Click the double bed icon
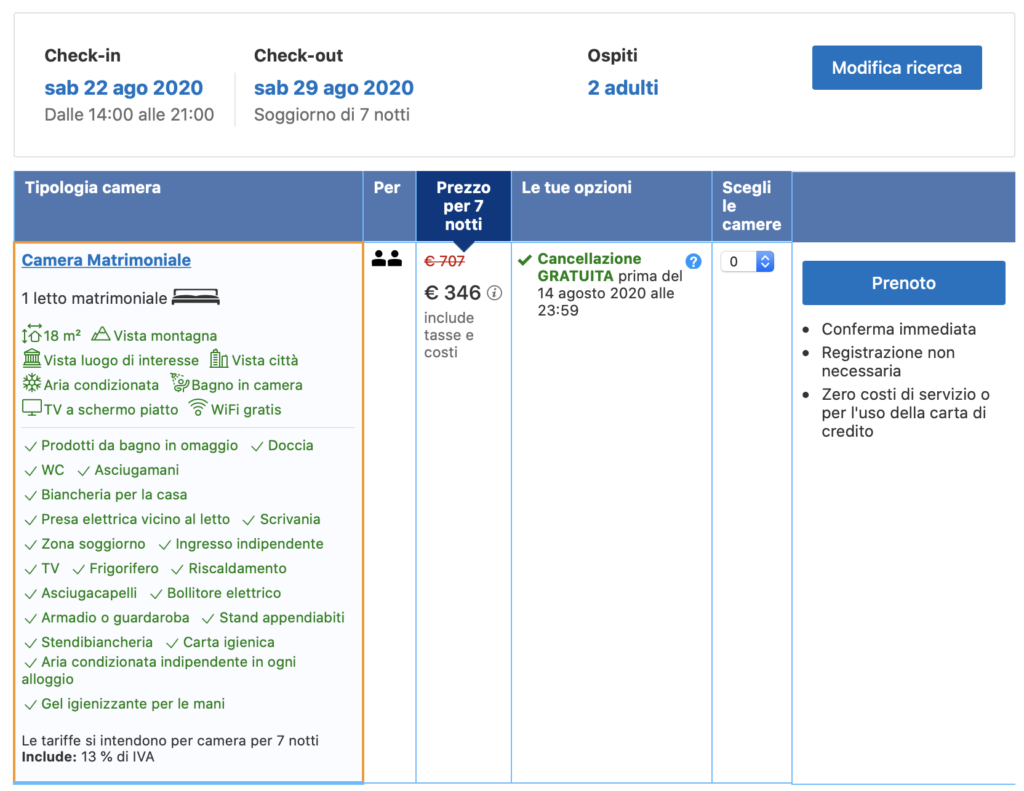The width and height of the screenshot is (1024, 791). 196,298
